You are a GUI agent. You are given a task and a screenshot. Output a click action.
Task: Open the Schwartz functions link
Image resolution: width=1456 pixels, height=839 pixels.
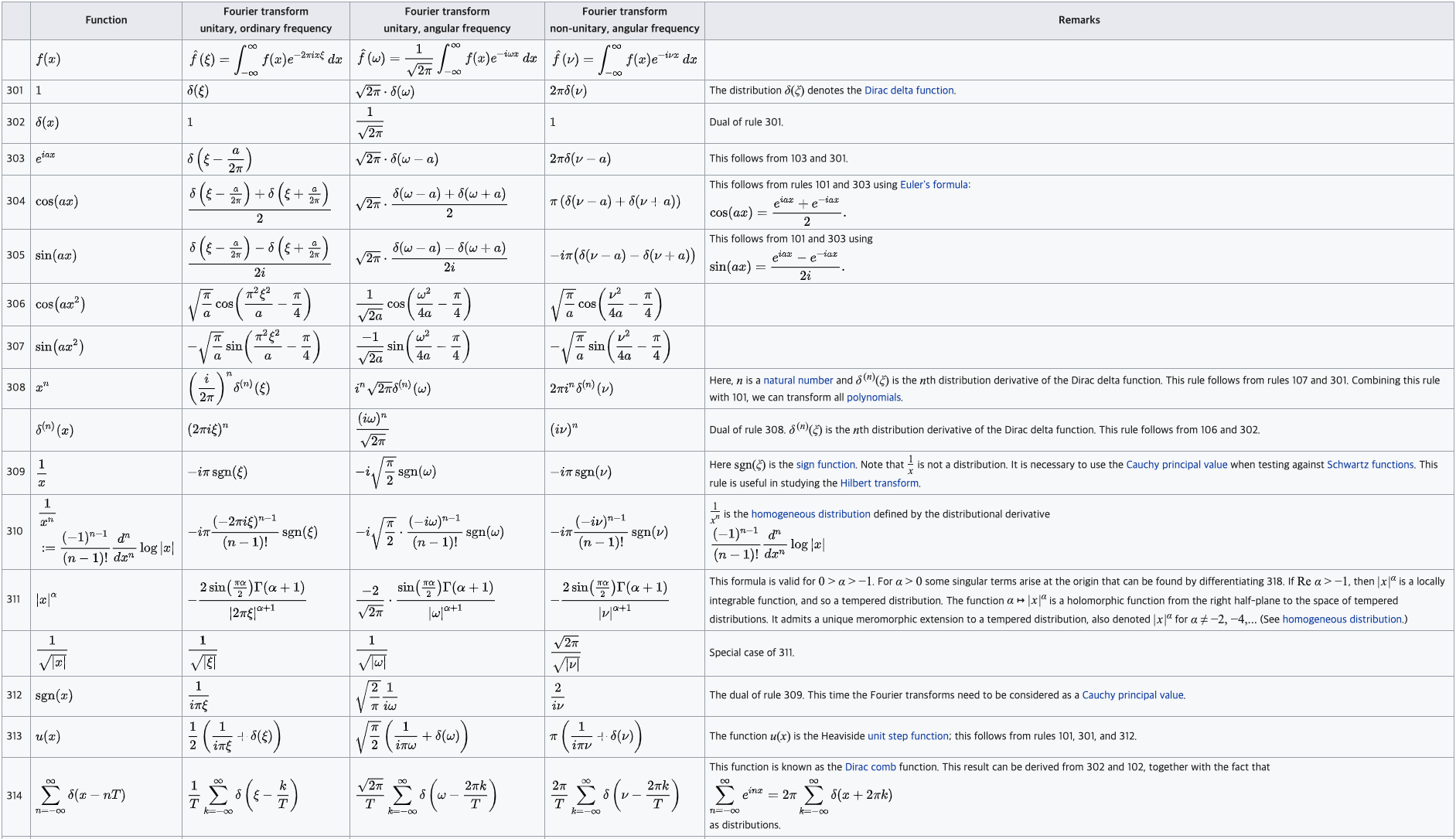(1370, 465)
